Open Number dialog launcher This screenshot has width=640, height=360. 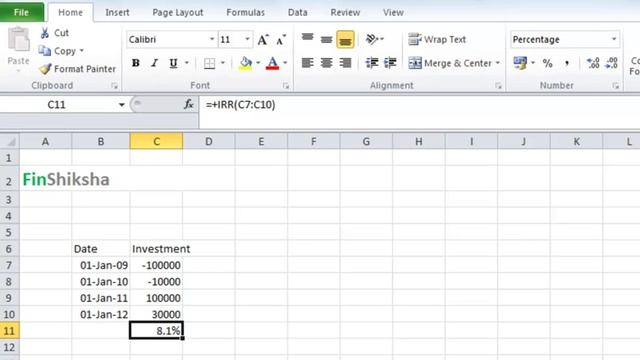pyautogui.click(x=616, y=86)
